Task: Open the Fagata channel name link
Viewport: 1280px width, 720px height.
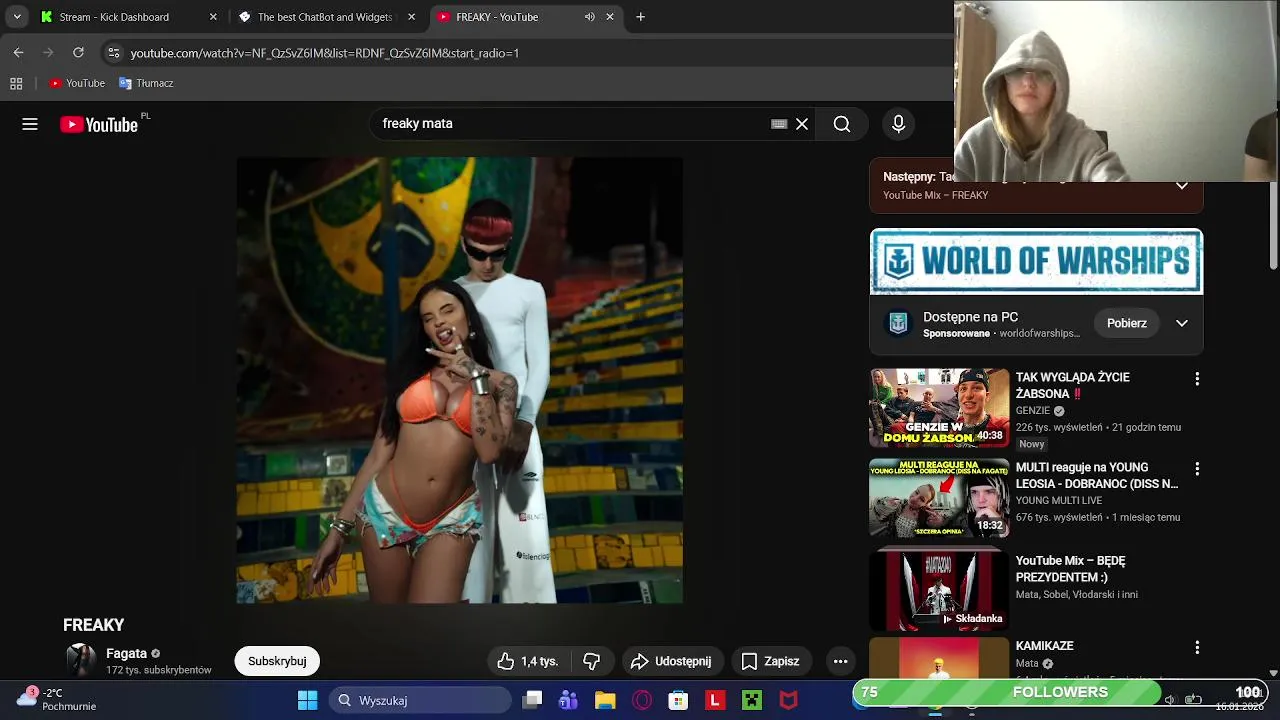Action: pyautogui.click(x=126, y=653)
